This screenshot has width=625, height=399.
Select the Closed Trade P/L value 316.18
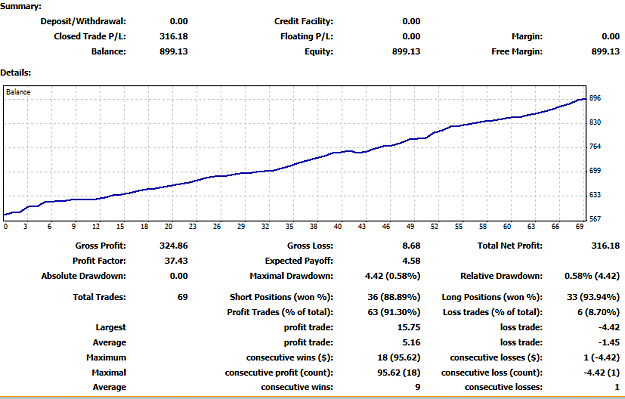point(173,36)
